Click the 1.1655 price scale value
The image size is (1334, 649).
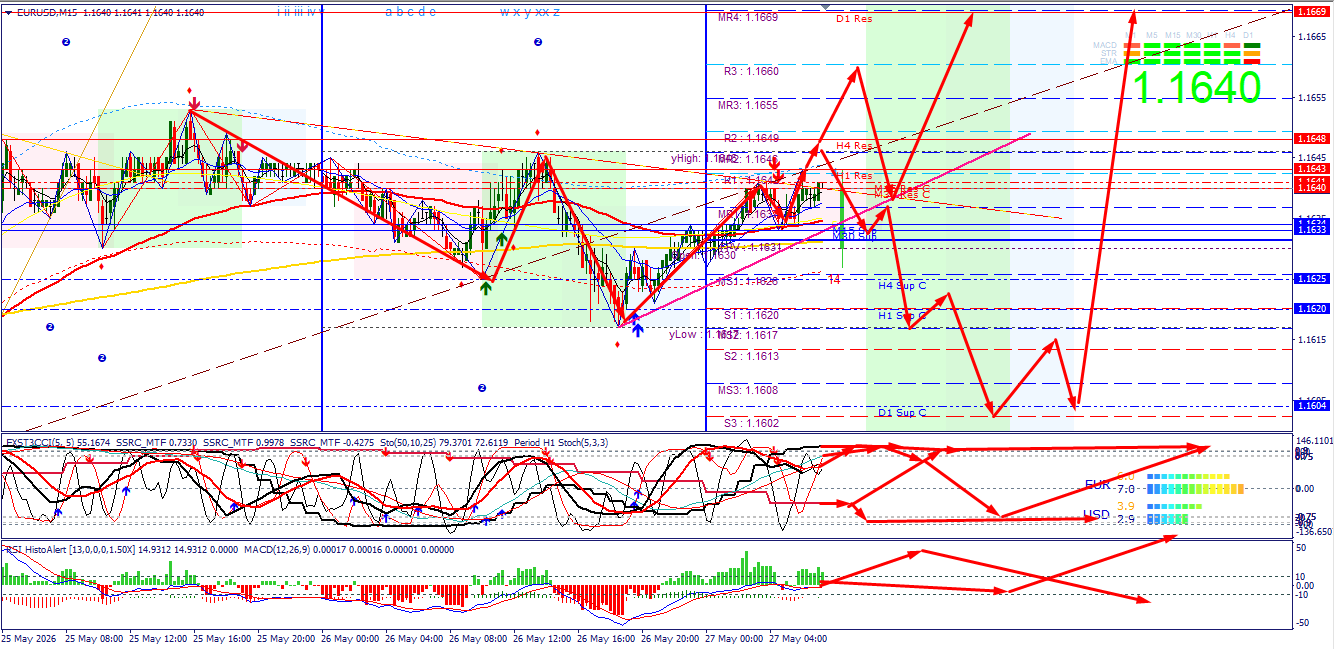click(x=1312, y=98)
